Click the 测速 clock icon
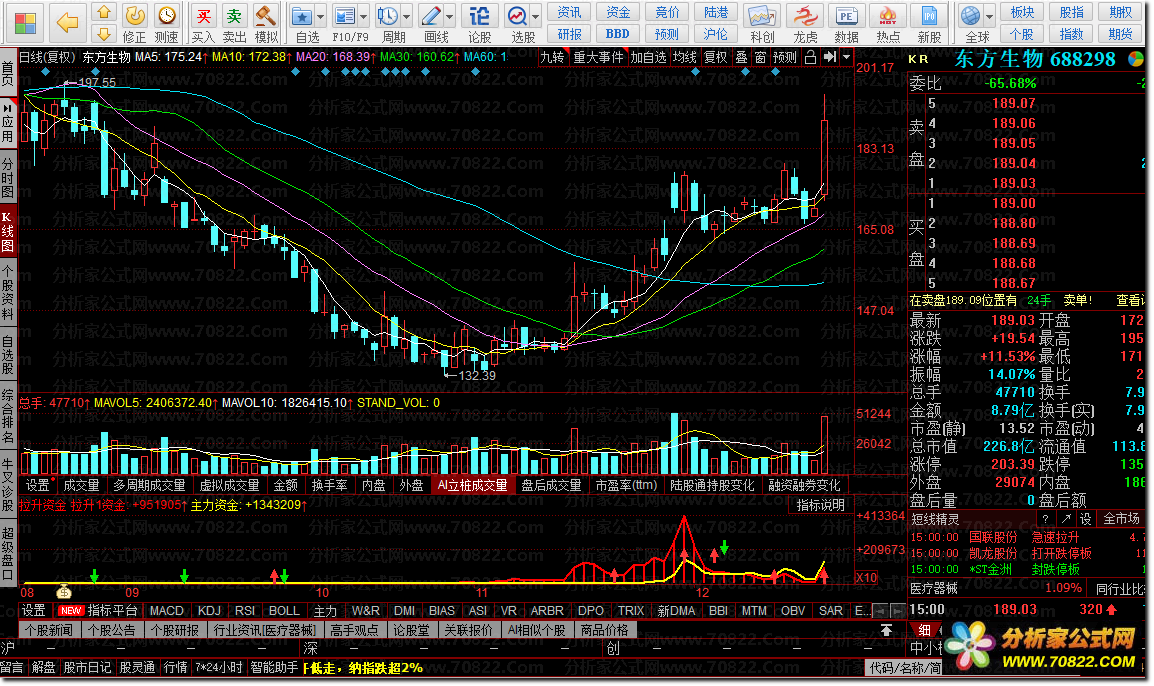The image size is (1154, 686). [x=166, y=15]
